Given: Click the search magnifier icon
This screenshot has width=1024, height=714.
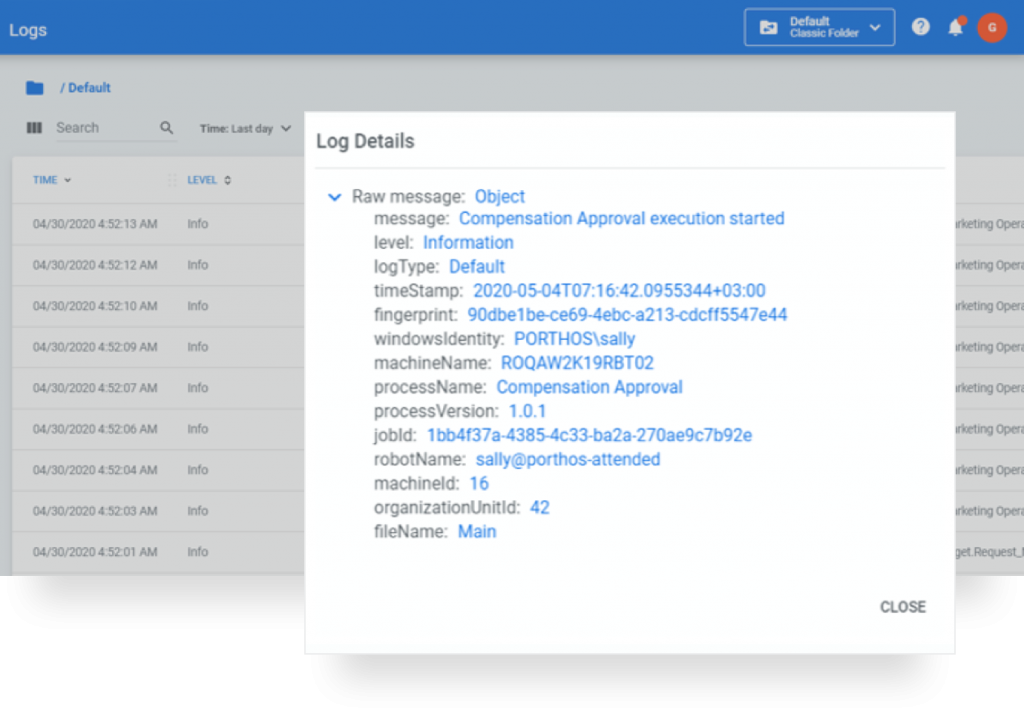Looking at the screenshot, I should point(167,128).
